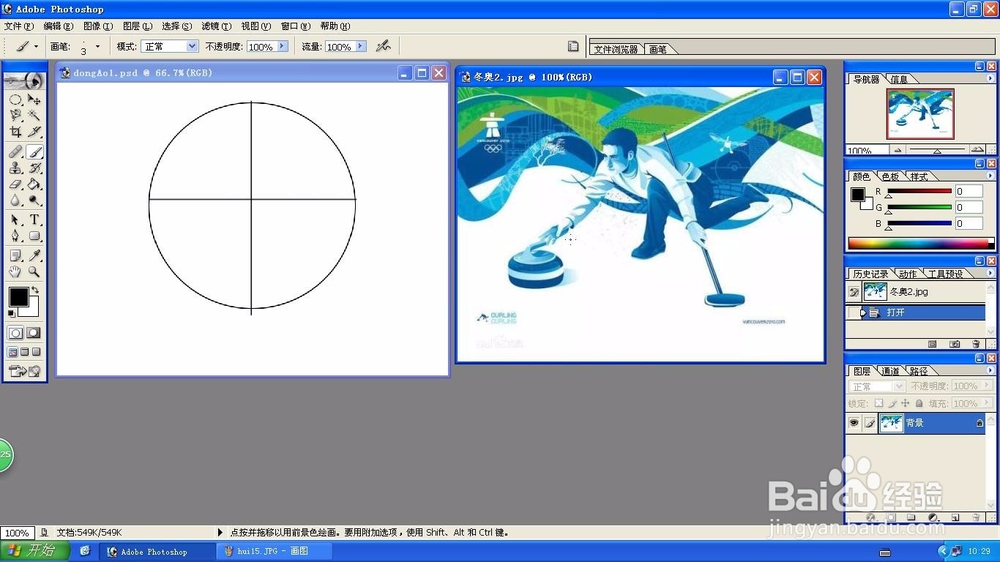Select the Type tool
Screen dimensions: 1000x562
(x=34, y=220)
